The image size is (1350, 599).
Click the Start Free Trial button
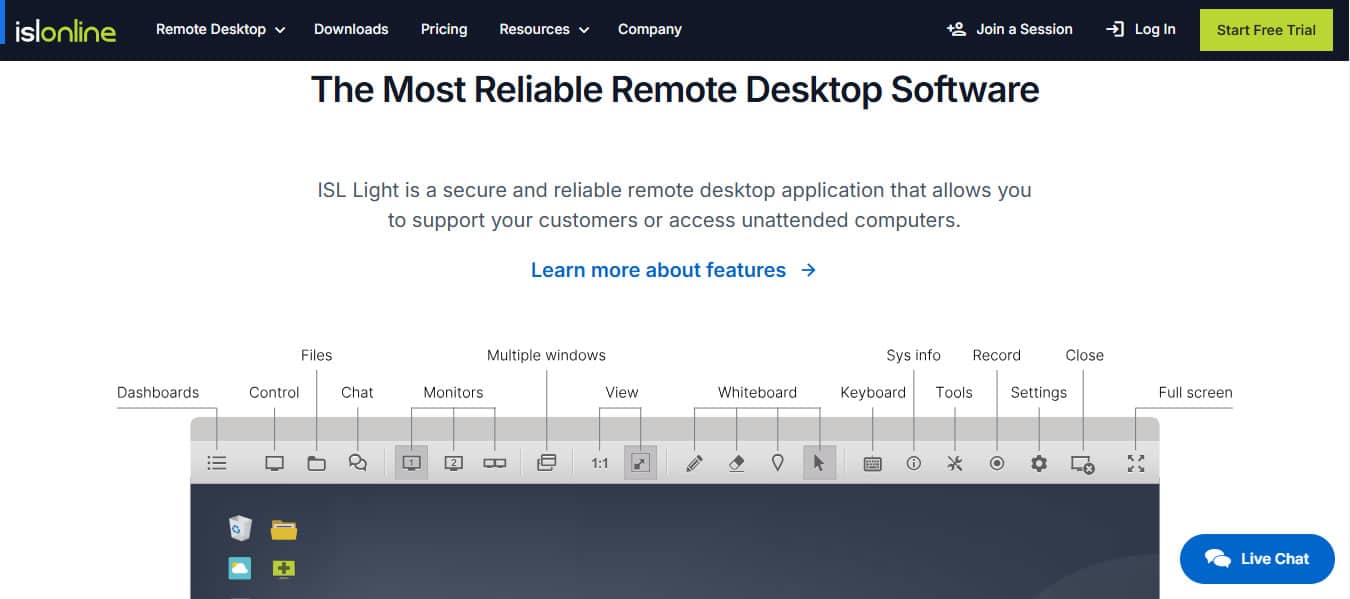pos(1266,30)
